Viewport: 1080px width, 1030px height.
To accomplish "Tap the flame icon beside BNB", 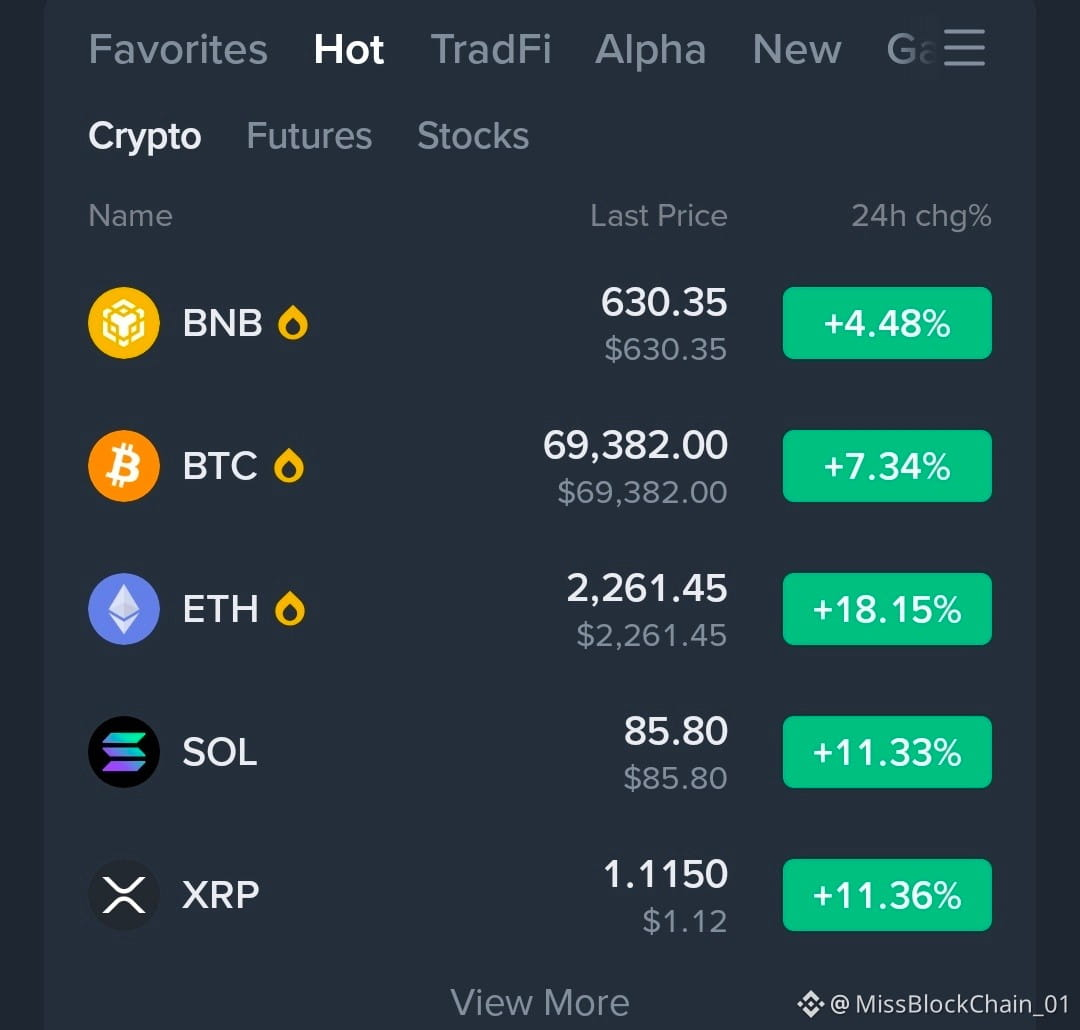I will (293, 322).
